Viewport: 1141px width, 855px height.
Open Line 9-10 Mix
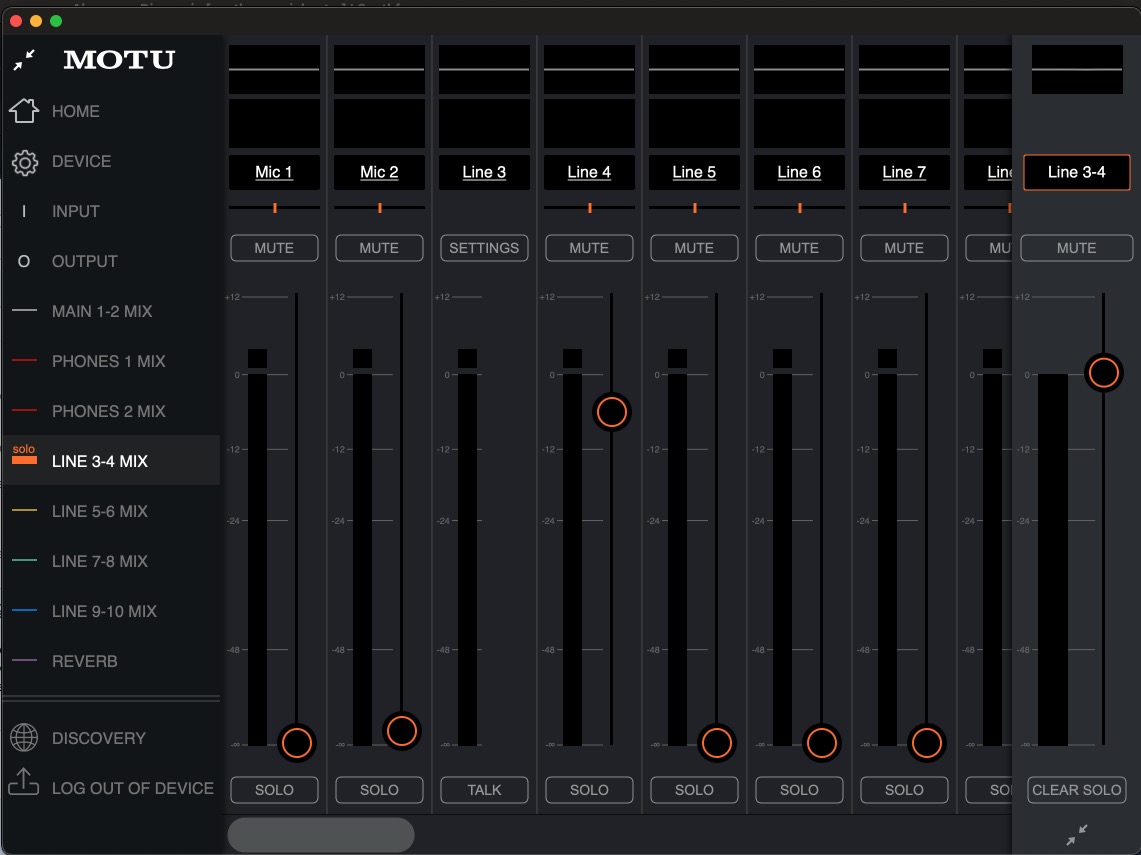click(104, 611)
